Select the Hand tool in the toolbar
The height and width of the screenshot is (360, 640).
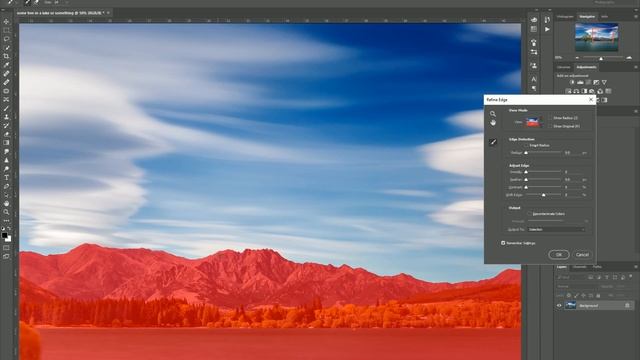6,203
